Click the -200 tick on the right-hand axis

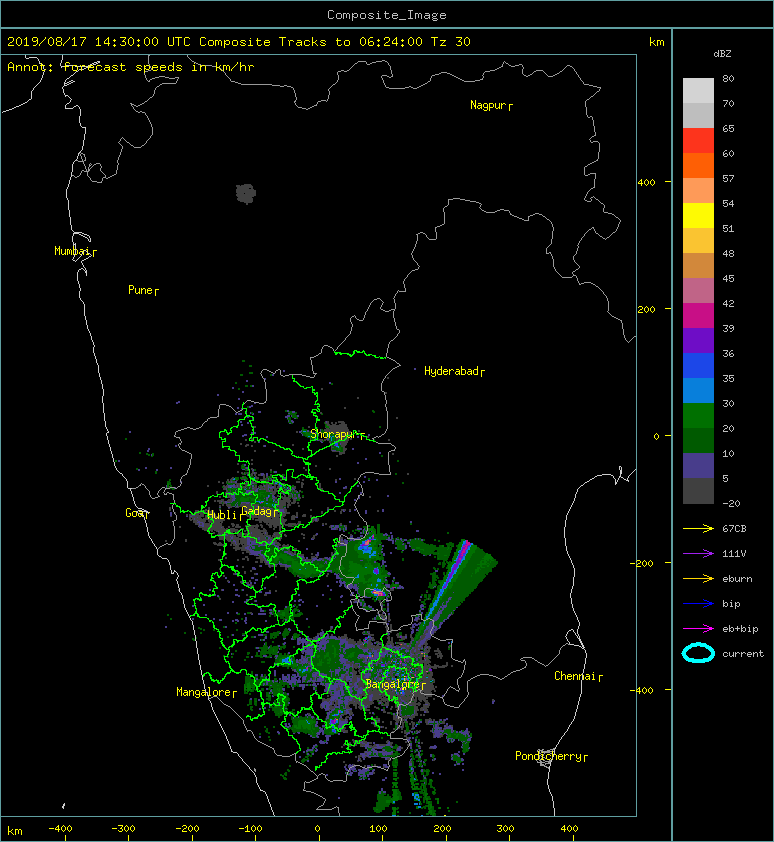(642, 563)
